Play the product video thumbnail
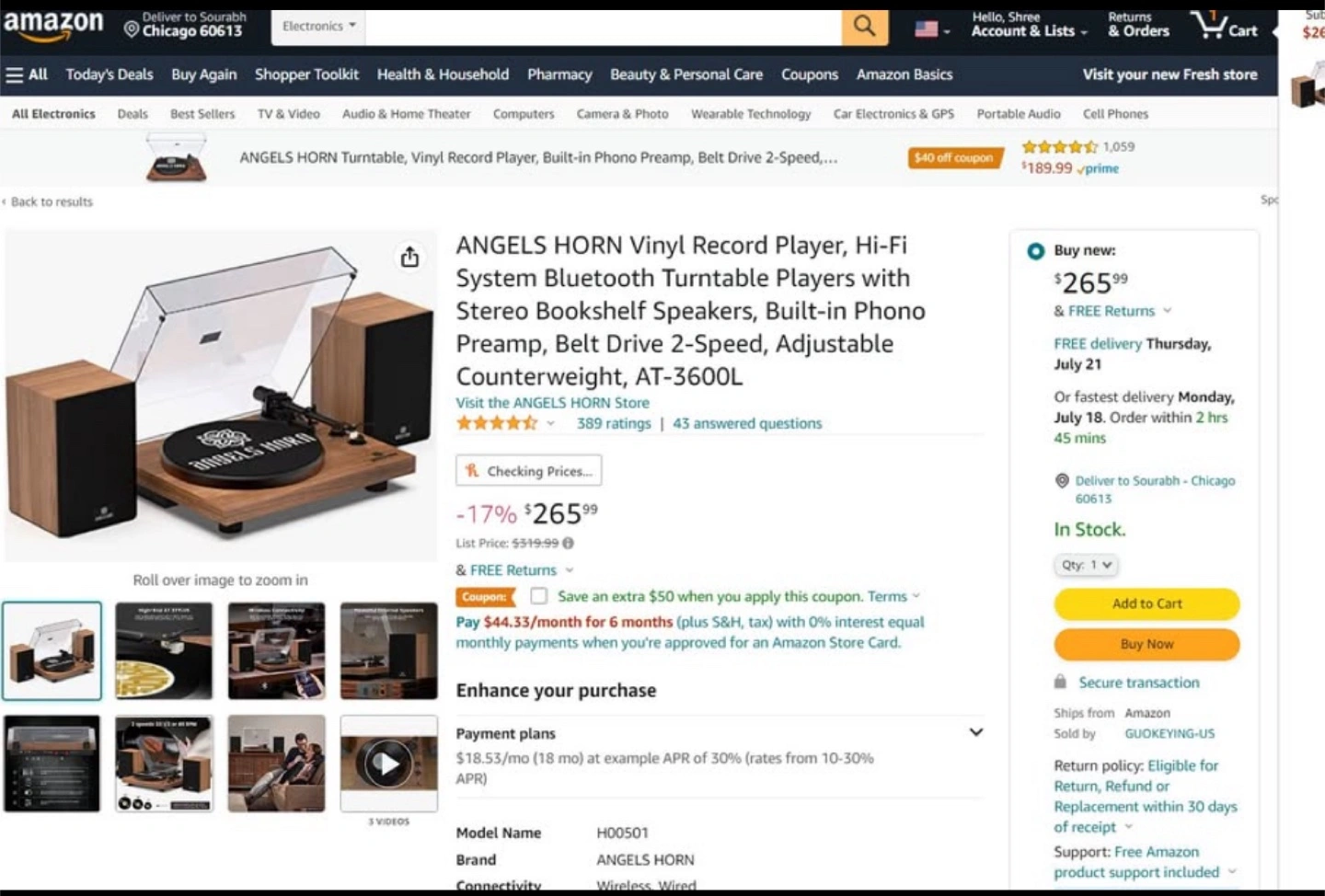The width and height of the screenshot is (1325, 896). pos(388,764)
